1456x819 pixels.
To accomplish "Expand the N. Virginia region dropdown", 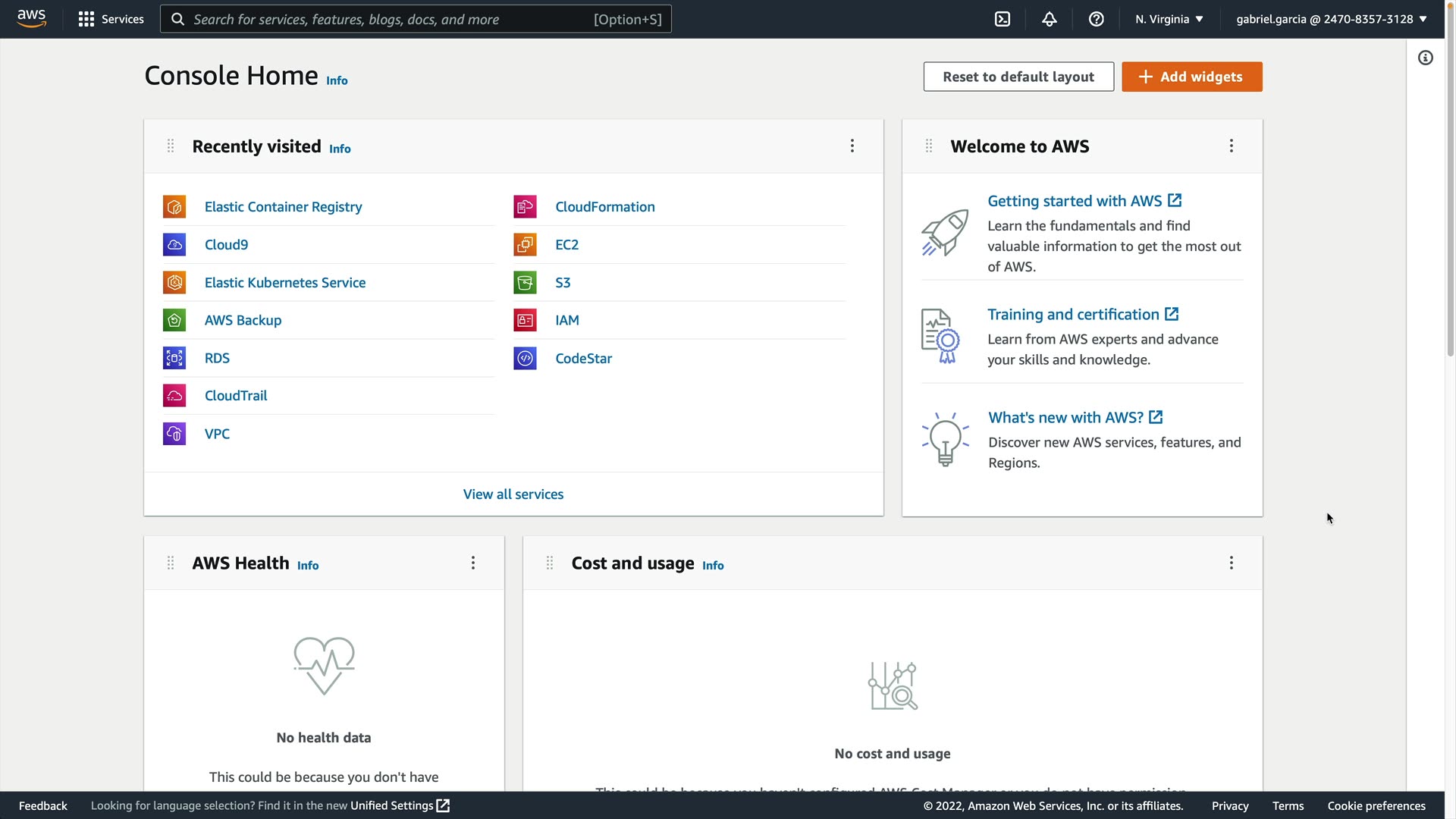I will pos(1169,19).
